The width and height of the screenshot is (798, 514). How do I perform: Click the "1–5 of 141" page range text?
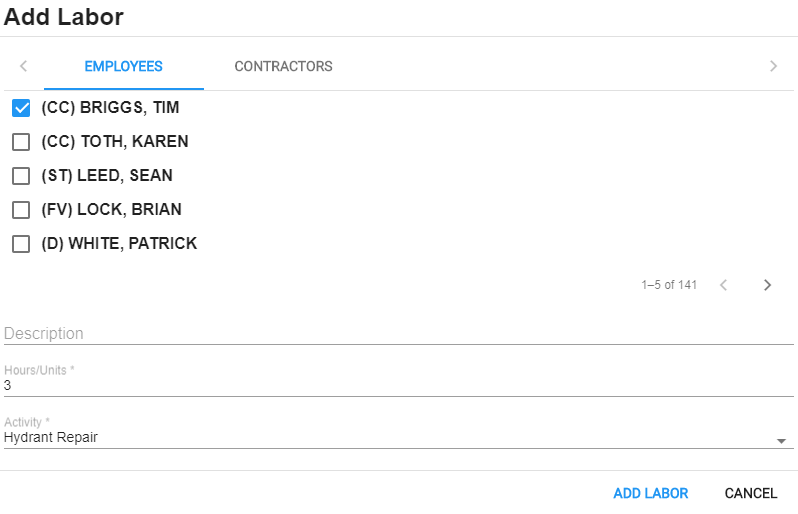point(669,285)
